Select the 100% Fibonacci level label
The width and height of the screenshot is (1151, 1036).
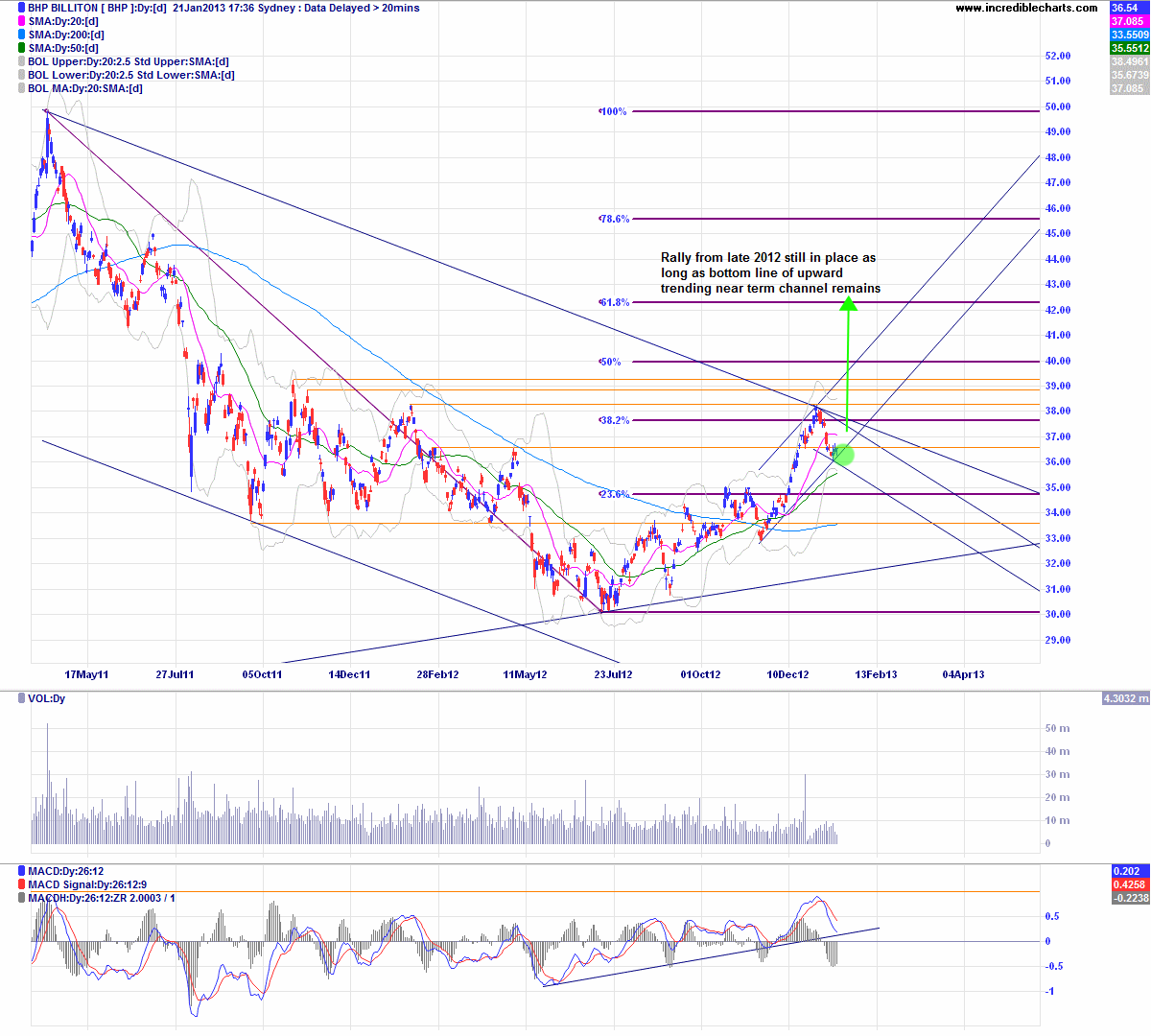click(x=613, y=111)
